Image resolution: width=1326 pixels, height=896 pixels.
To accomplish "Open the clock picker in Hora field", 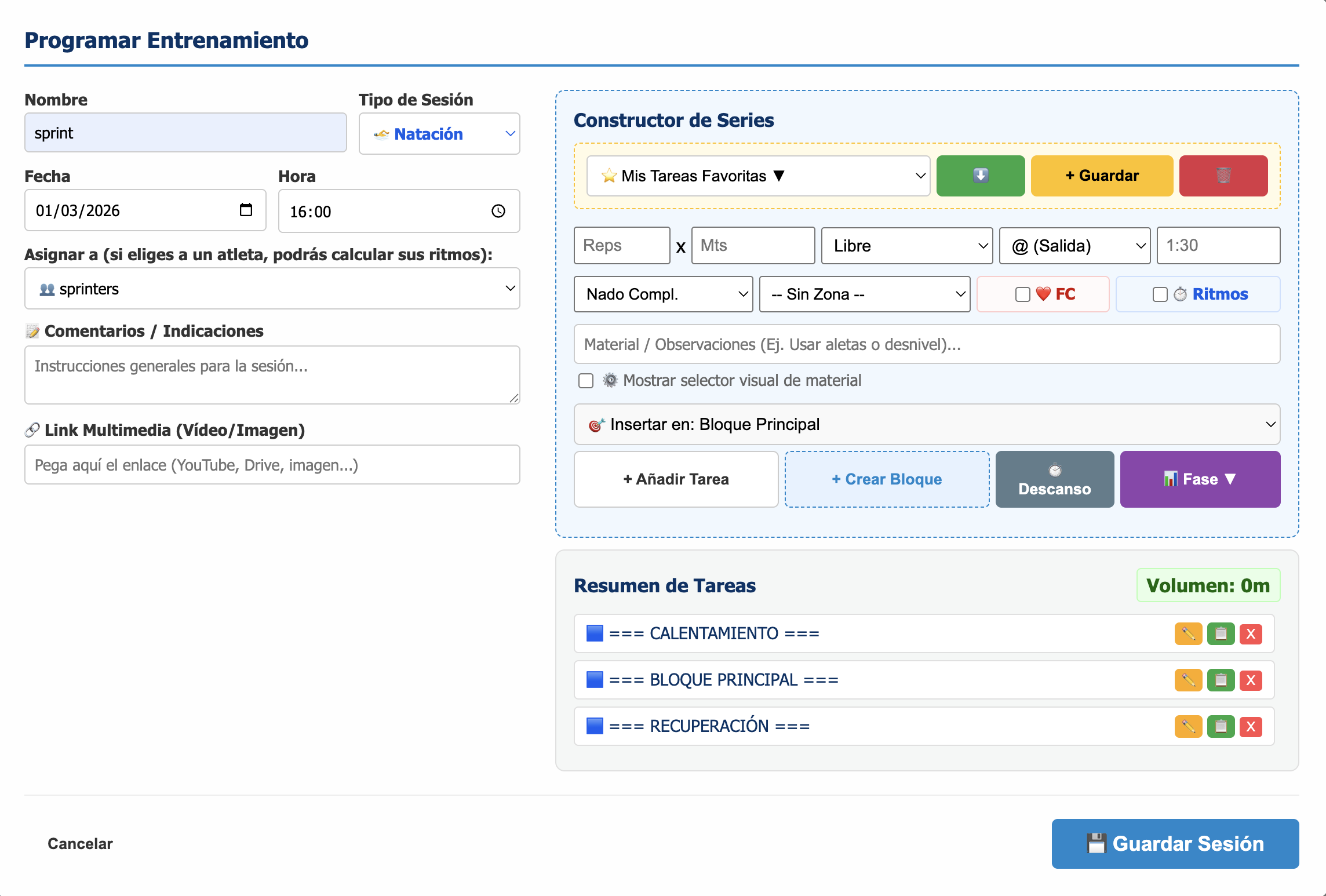I will pyautogui.click(x=498, y=211).
